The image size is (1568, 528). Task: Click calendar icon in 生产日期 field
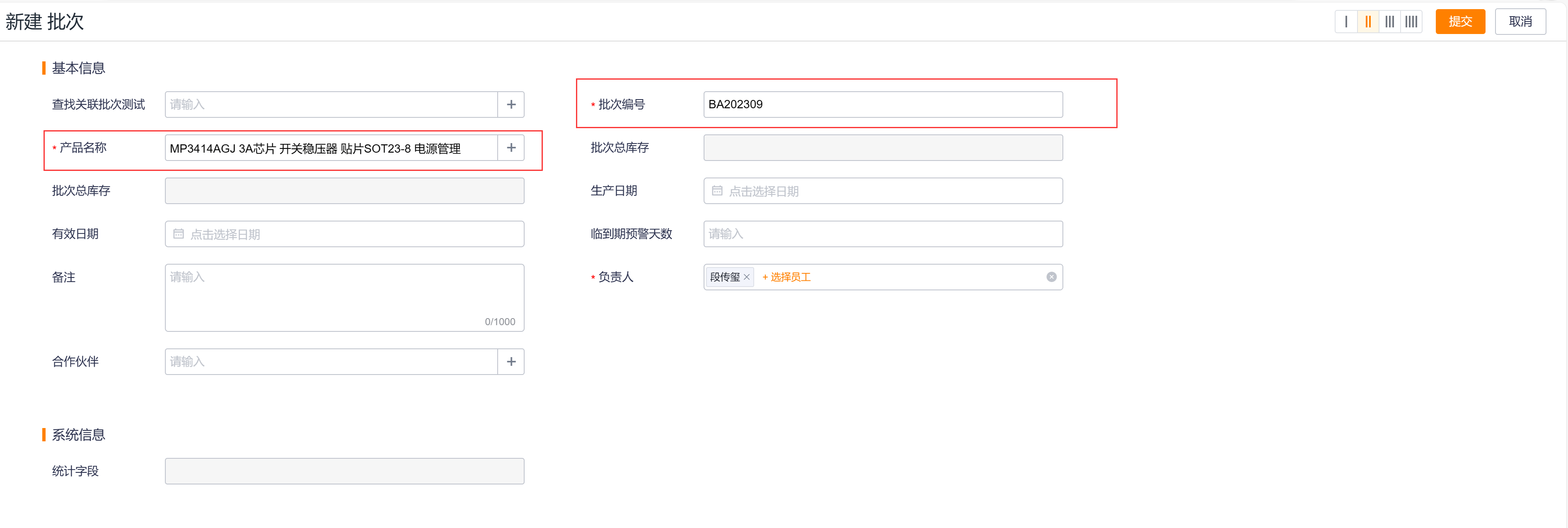pyautogui.click(x=717, y=191)
